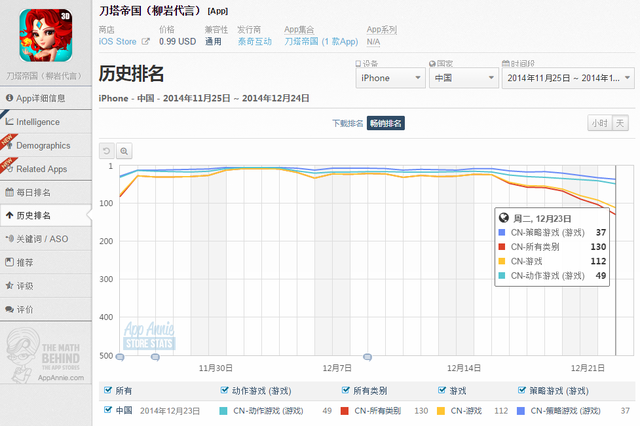Click yellow CN-游戏 legend swatch

(441, 411)
